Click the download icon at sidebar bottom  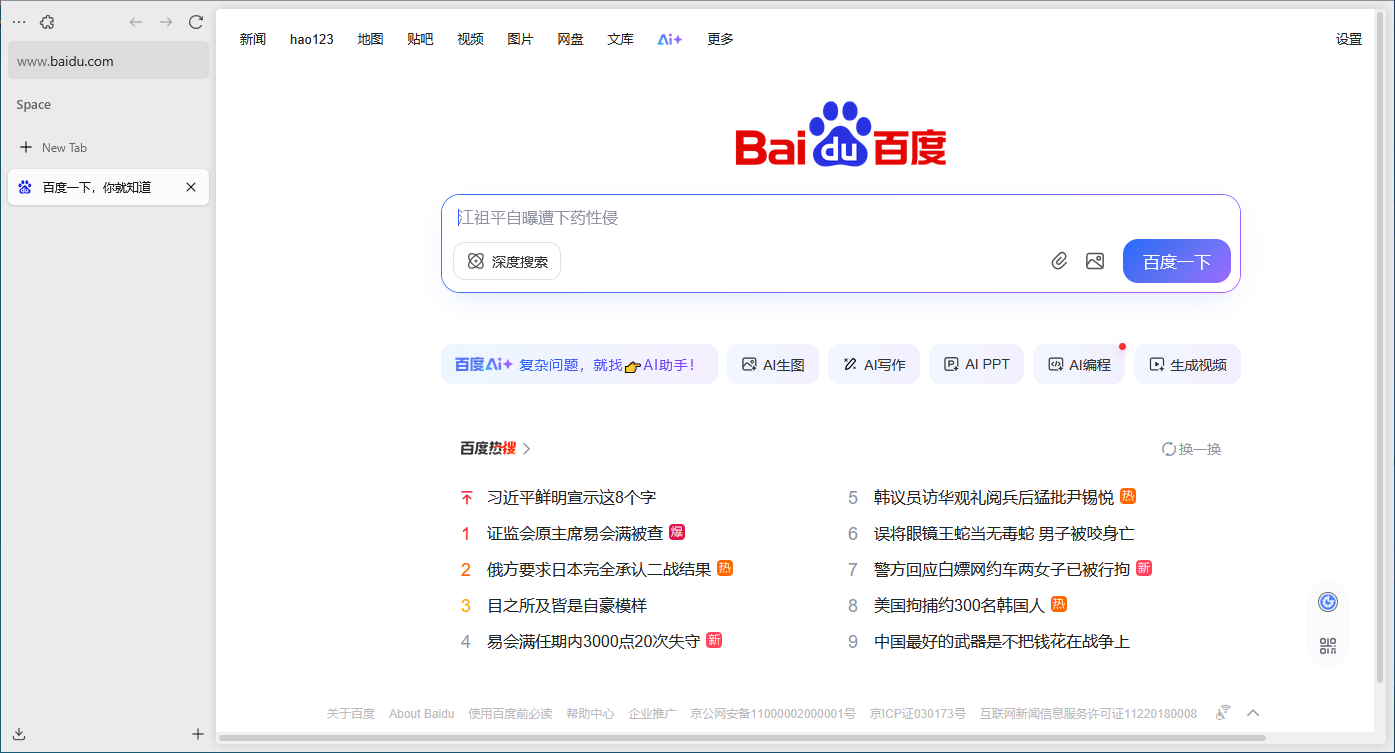coord(17,733)
